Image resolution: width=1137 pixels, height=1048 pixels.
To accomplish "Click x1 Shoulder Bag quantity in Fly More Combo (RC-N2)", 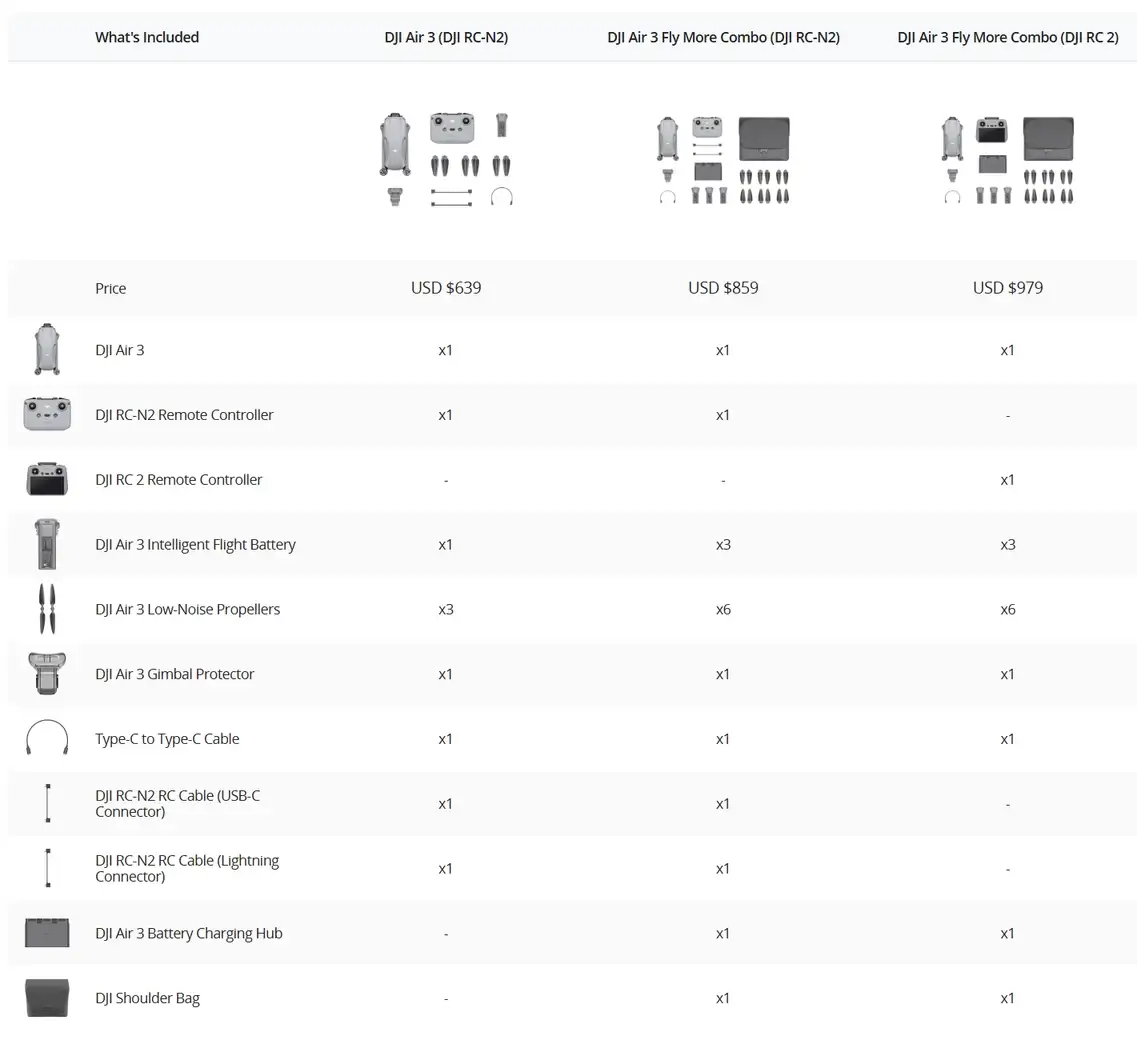I will [x=723, y=998].
